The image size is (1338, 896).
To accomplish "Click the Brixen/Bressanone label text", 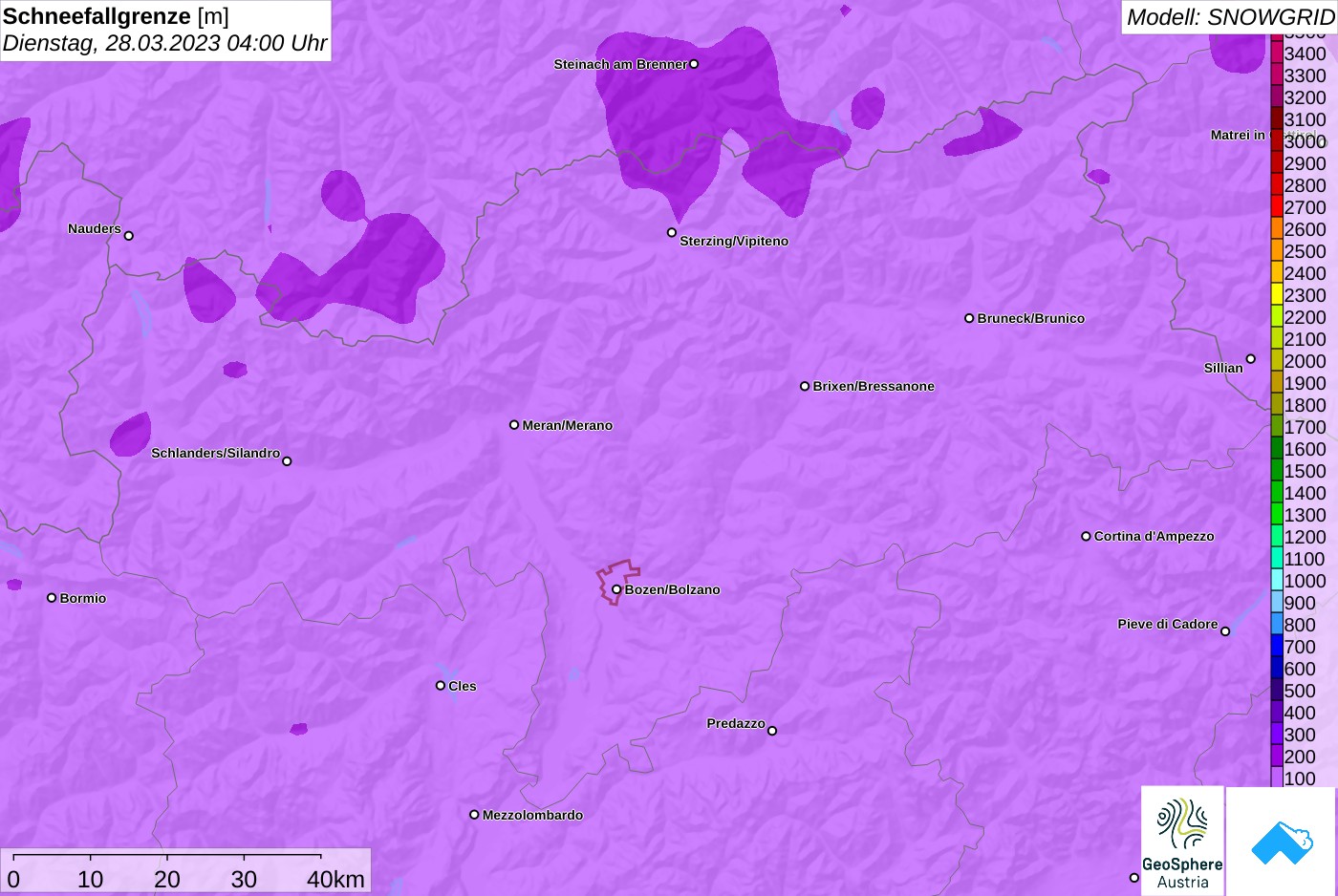I will click(874, 386).
